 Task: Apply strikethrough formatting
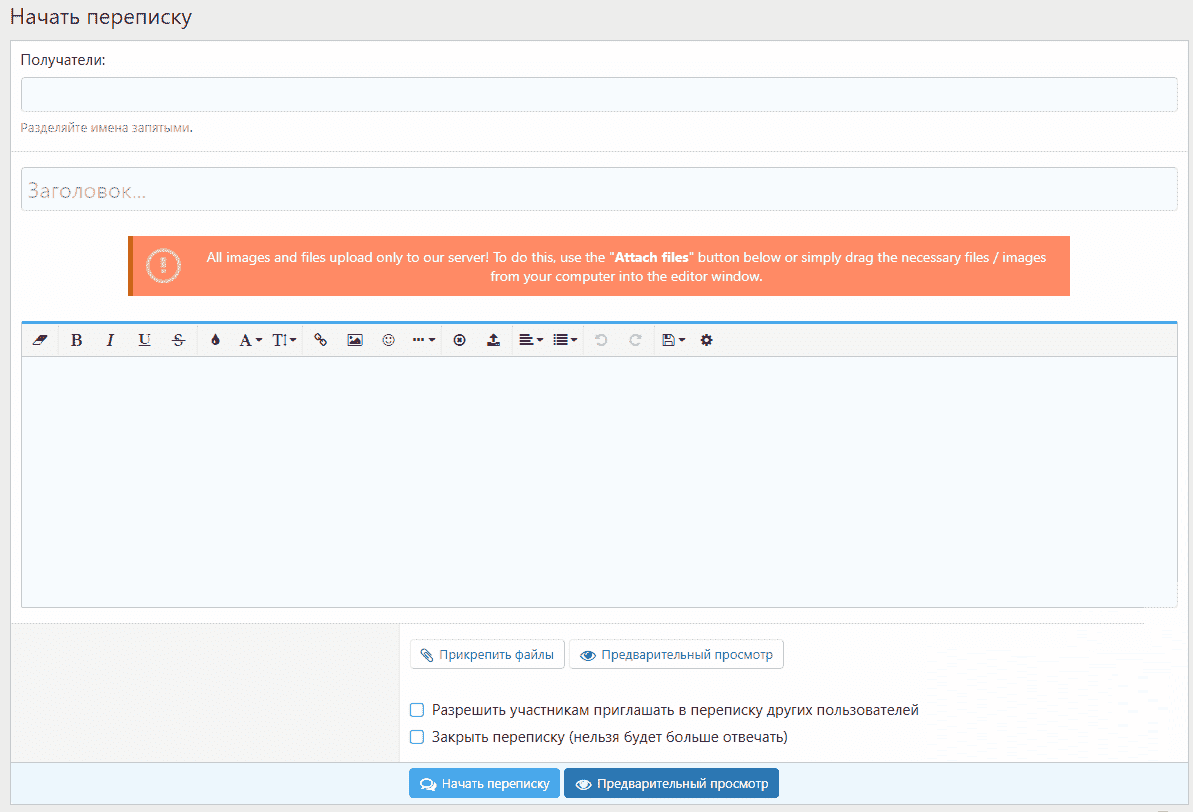(x=178, y=340)
